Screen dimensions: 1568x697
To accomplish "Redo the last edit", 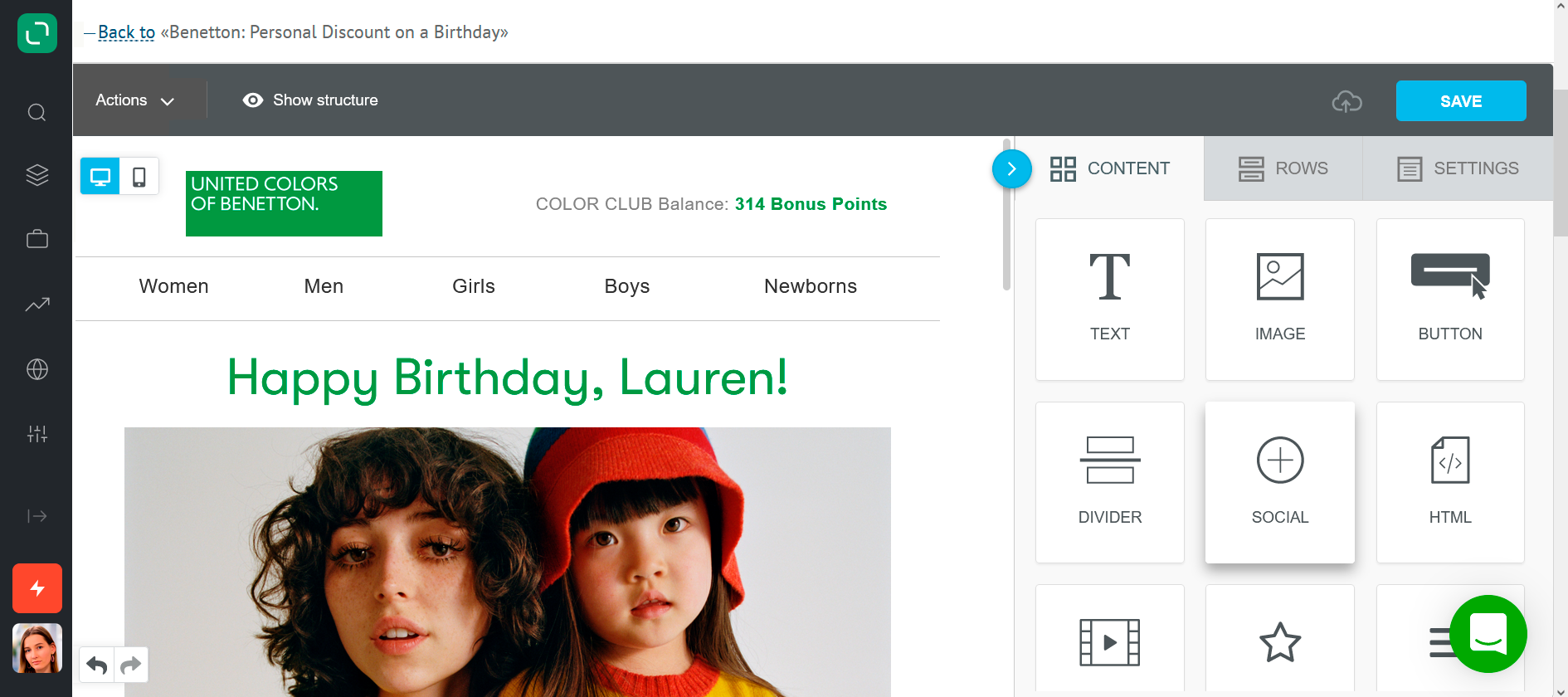I will [x=131, y=665].
